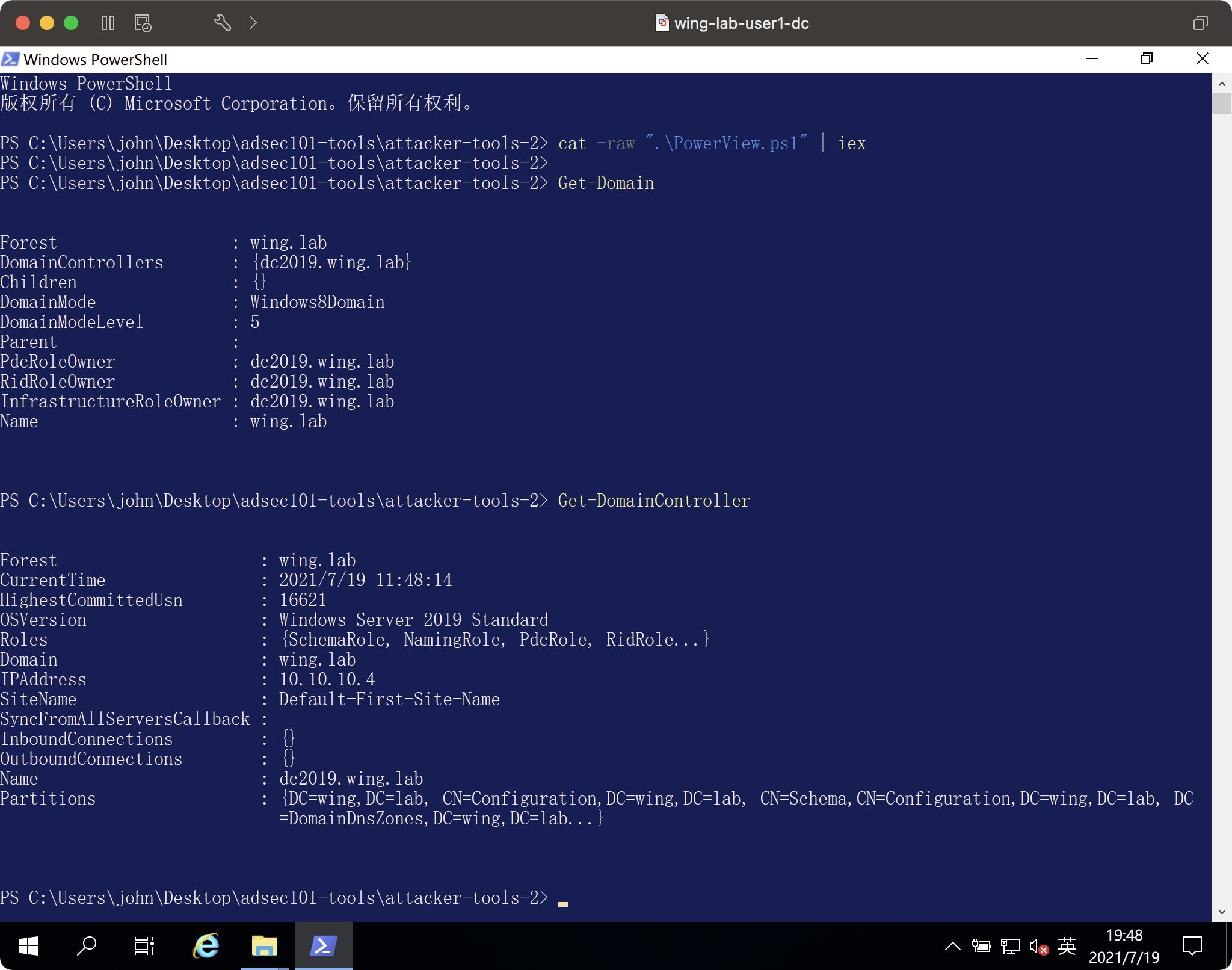The image size is (1232, 970).
Task: Open the notification action center icon
Action: (1192, 946)
